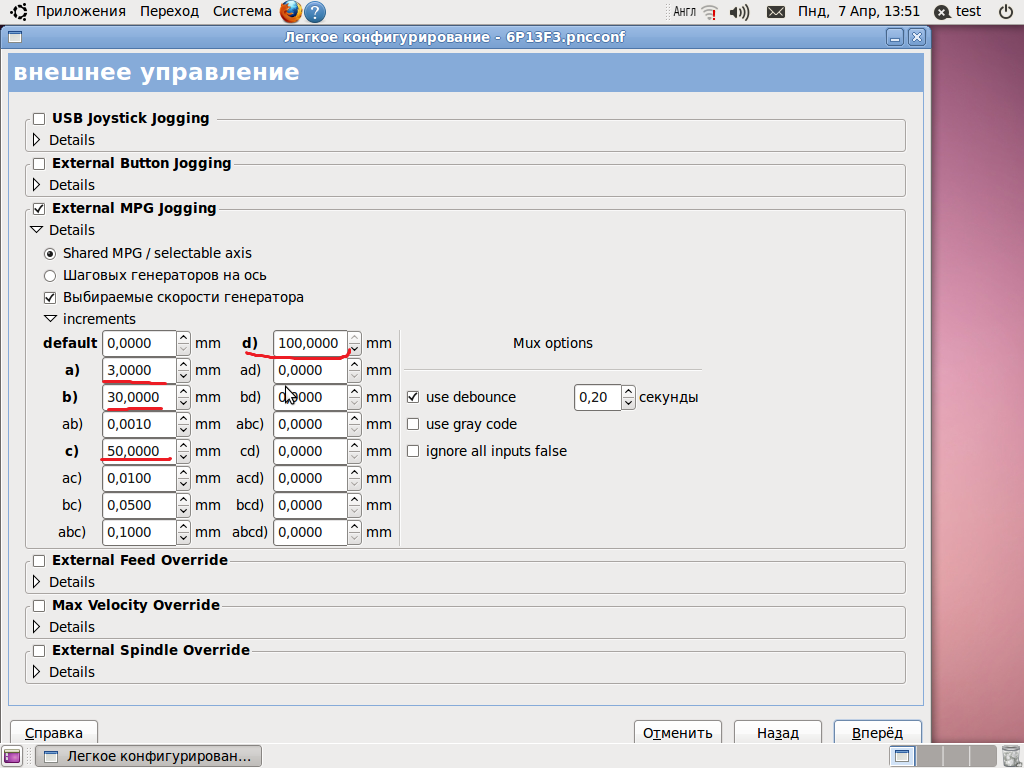This screenshot has height=768, width=1024.
Task: Uncheck use debounce option
Action: [x=413, y=397]
